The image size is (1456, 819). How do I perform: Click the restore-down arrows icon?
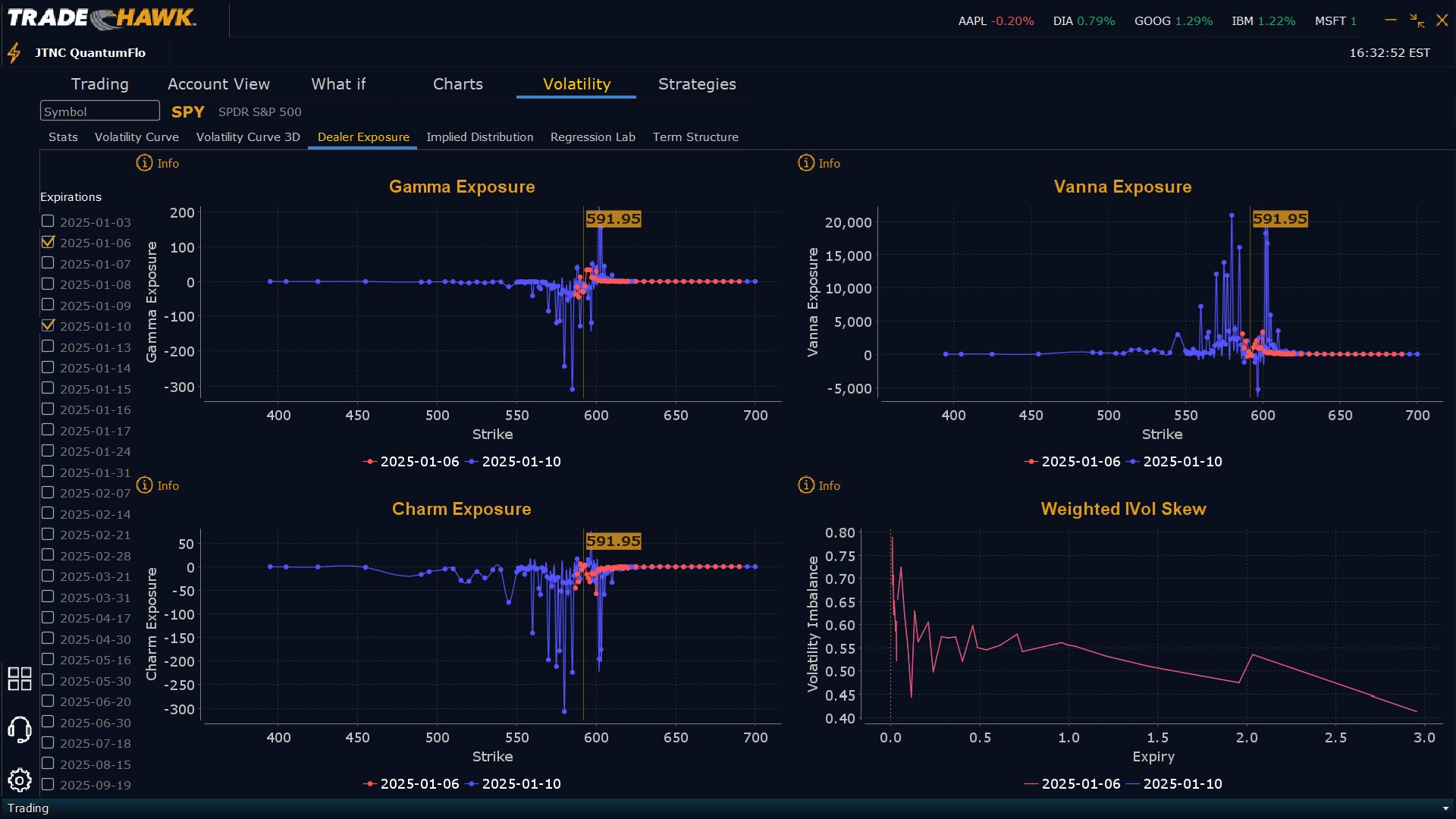[1417, 20]
